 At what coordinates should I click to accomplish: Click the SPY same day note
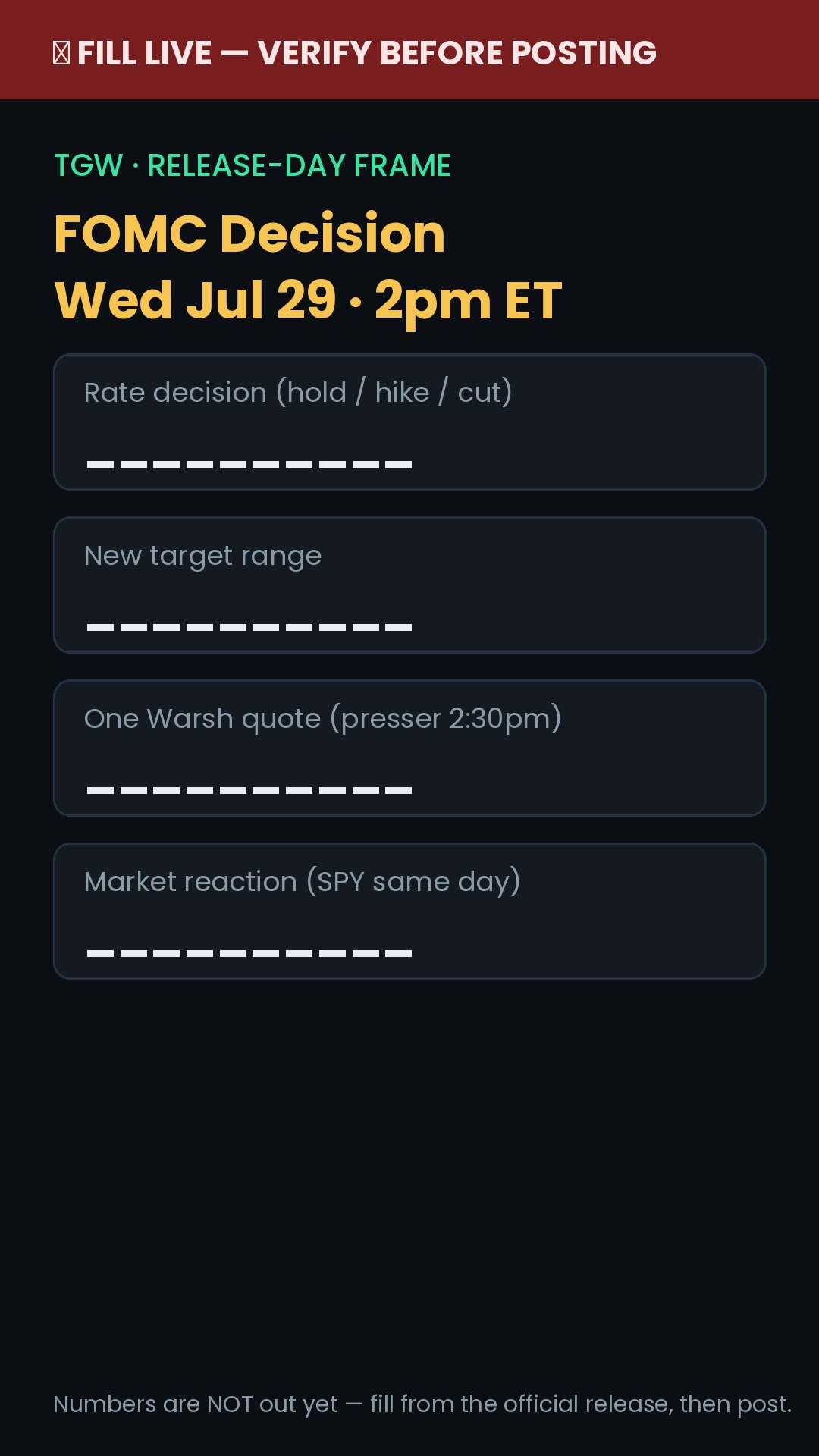413,882
